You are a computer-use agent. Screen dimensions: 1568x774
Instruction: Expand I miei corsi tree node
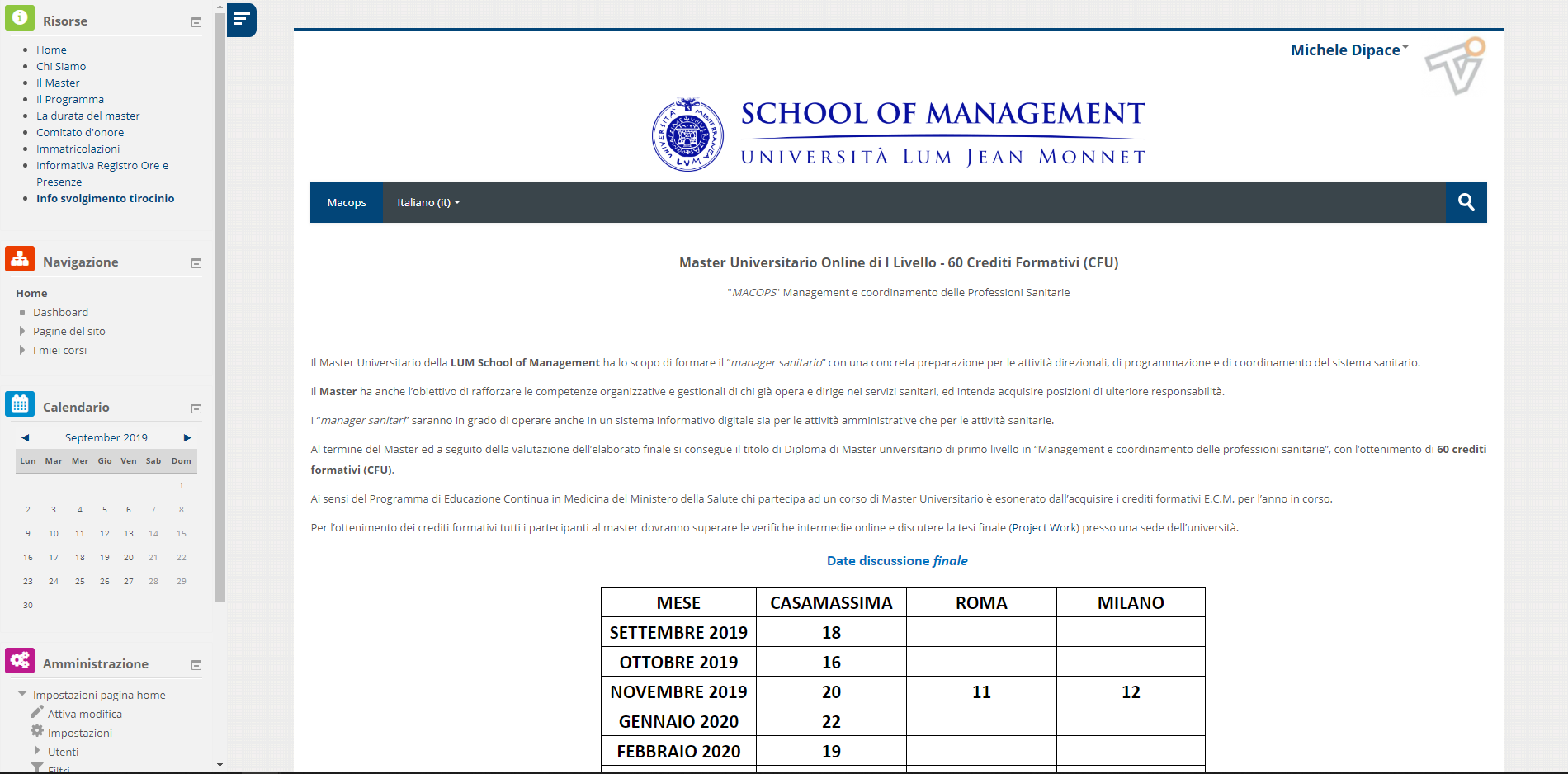(22, 350)
